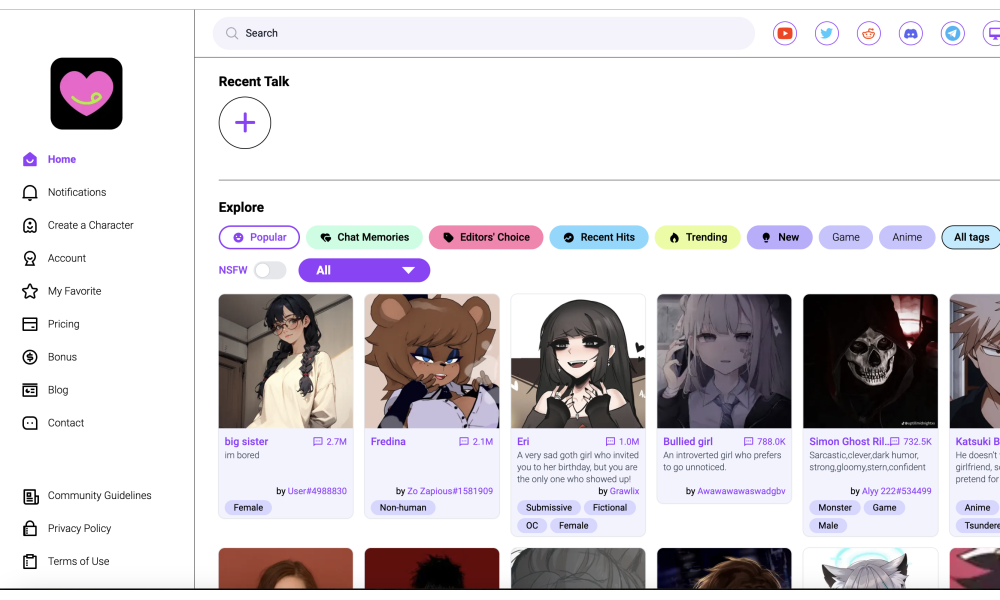Screen dimensions: 1000x600
Task: Filter by the Anime category chip
Action: tap(907, 237)
